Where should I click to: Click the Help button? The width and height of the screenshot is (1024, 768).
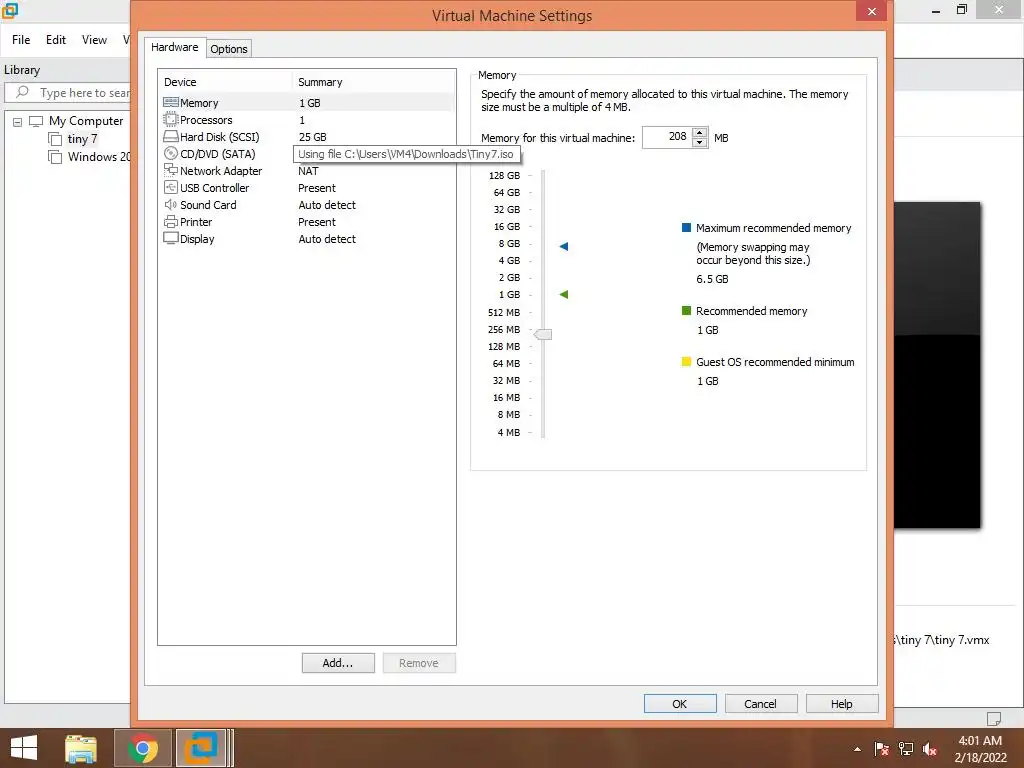click(x=842, y=703)
